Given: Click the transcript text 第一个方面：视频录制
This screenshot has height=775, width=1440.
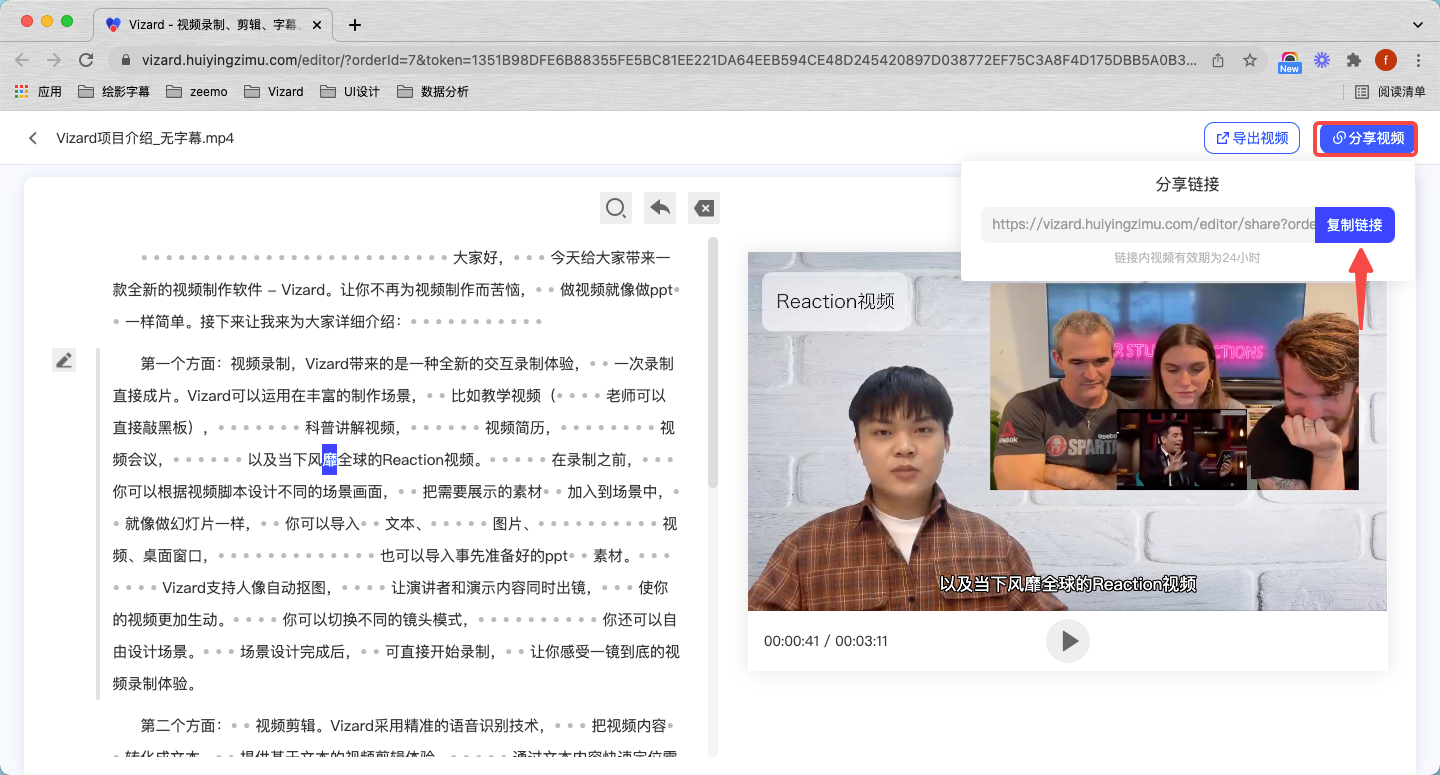Looking at the screenshot, I should pos(216,363).
